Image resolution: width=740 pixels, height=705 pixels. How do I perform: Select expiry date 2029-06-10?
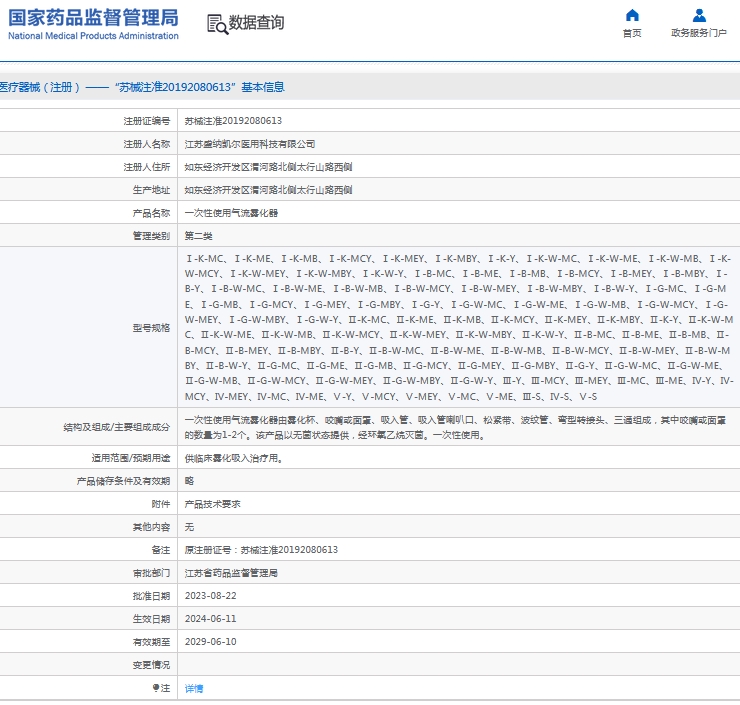coord(210,642)
